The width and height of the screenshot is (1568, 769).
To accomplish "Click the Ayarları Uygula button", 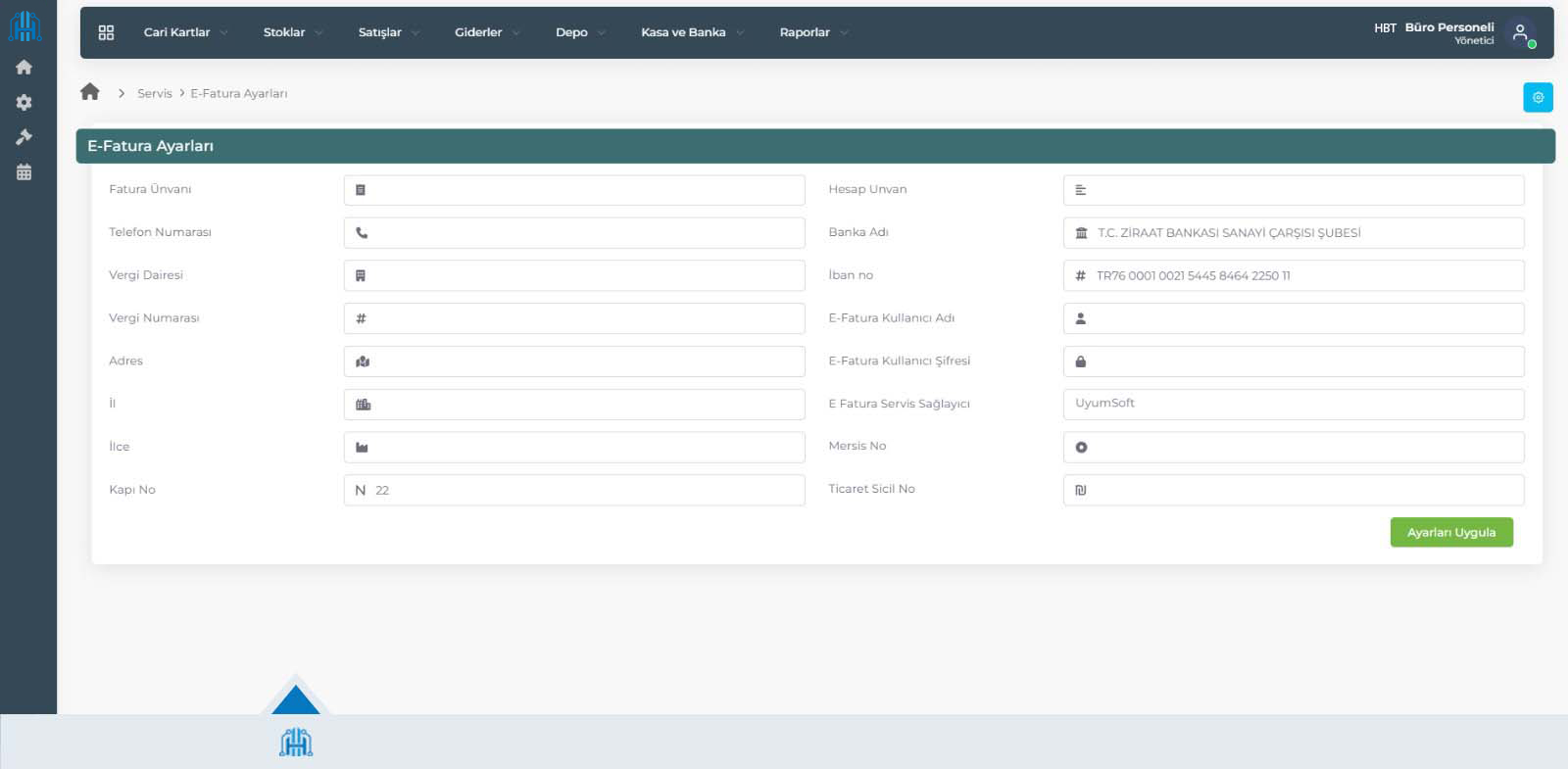I will (1450, 532).
